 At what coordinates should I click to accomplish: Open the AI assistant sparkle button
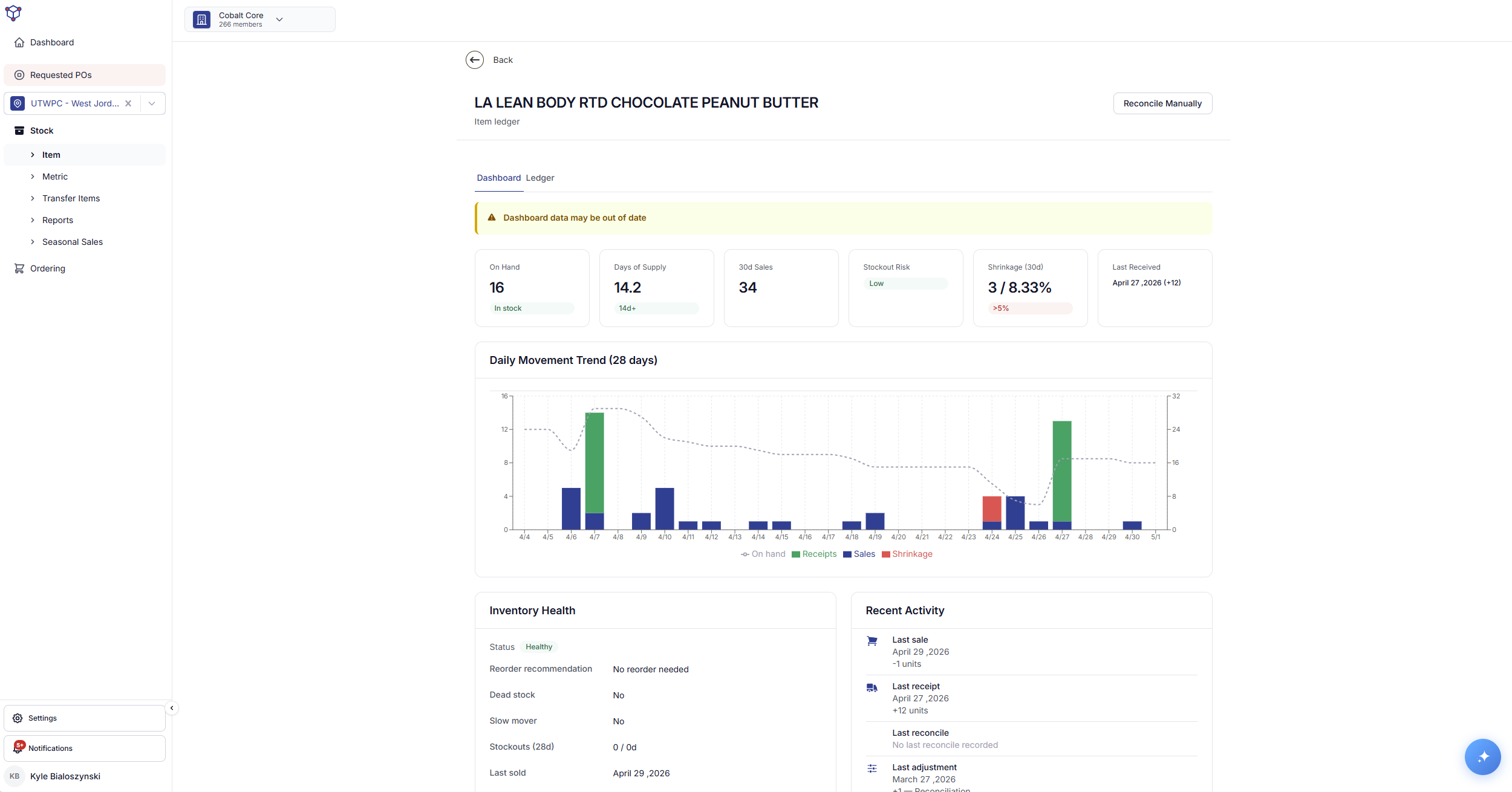[x=1482, y=756]
